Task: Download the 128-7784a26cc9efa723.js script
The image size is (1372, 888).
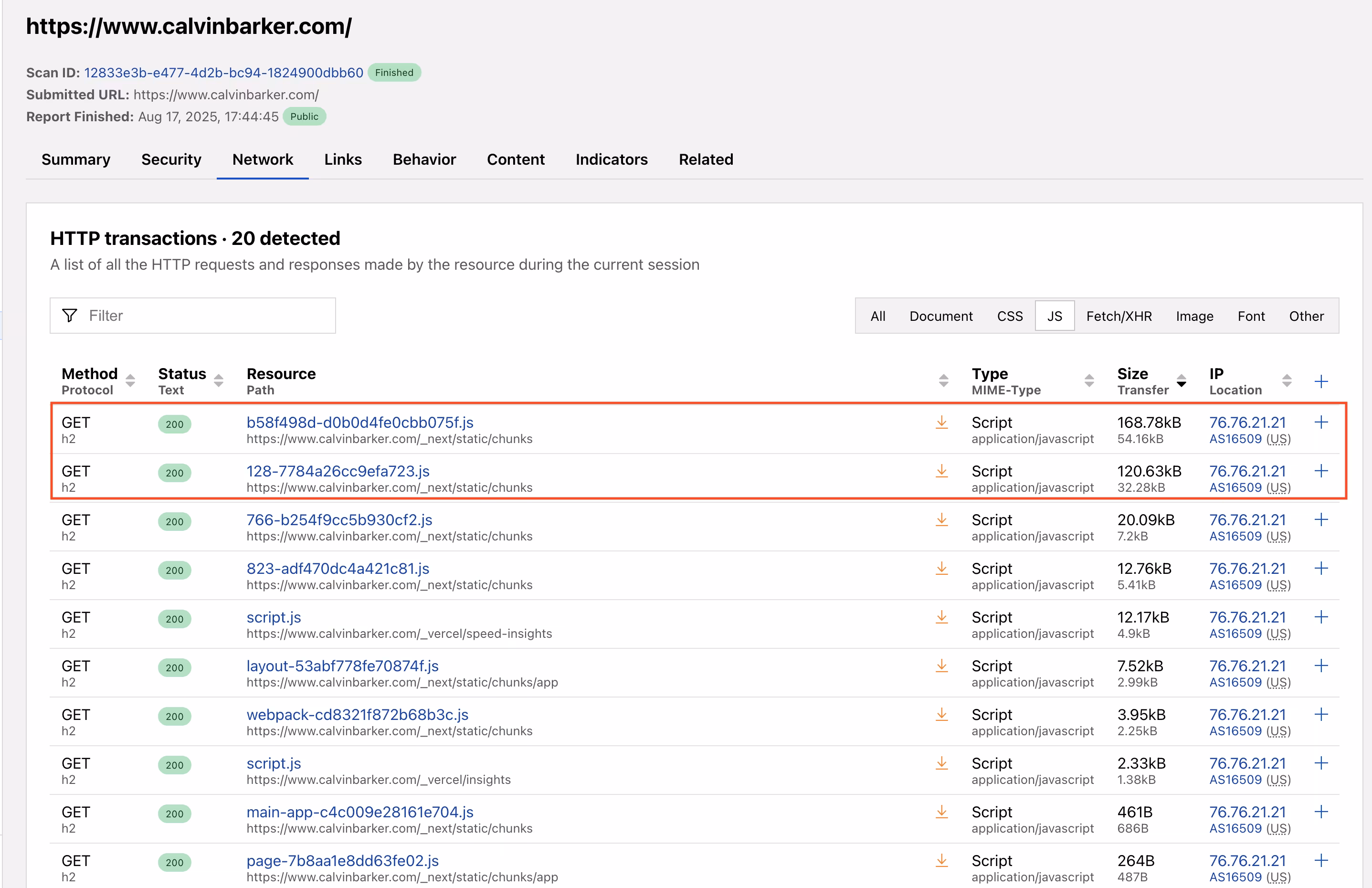Action: tap(942, 471)
